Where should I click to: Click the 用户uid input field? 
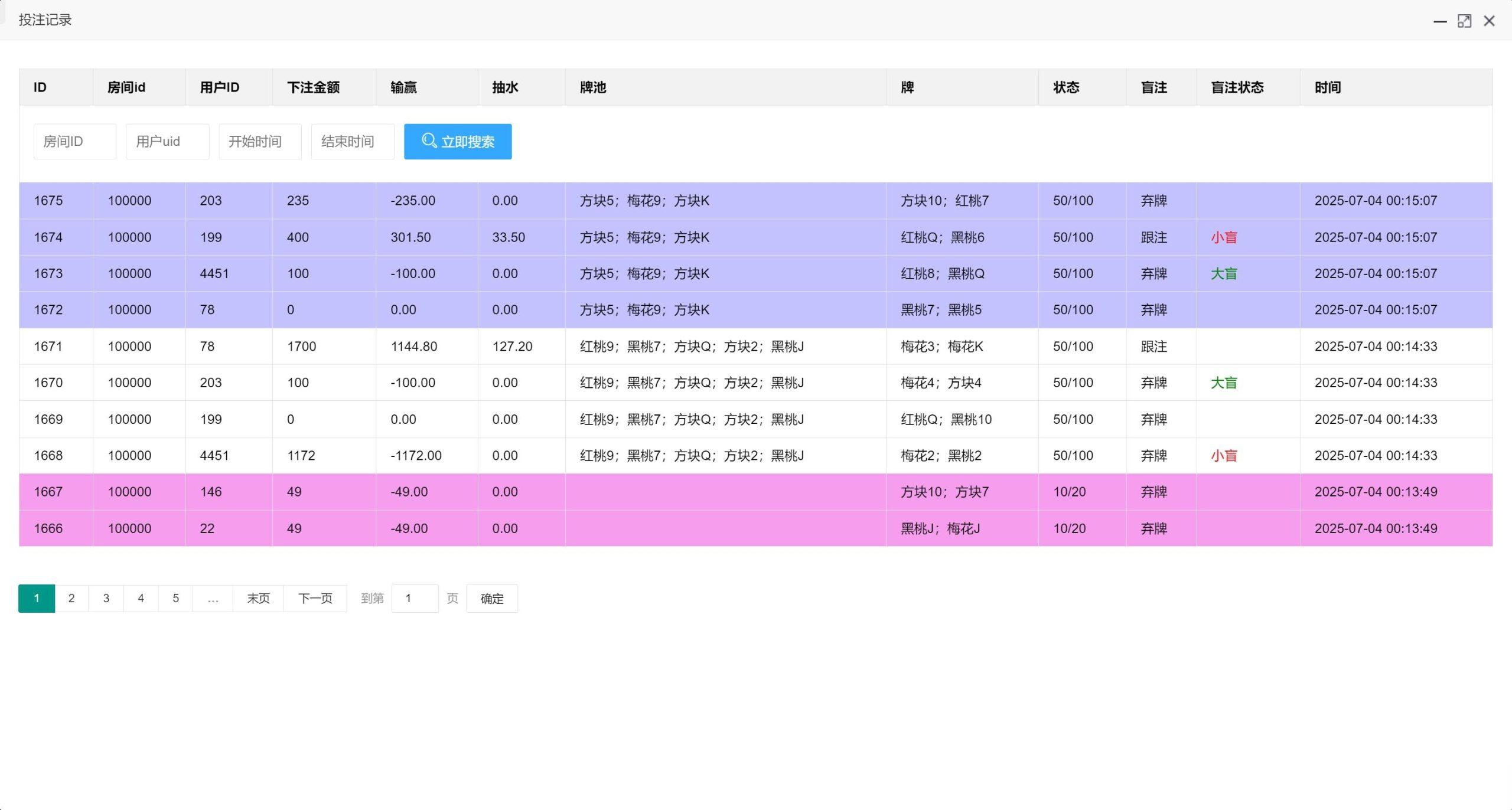point(168,141)
